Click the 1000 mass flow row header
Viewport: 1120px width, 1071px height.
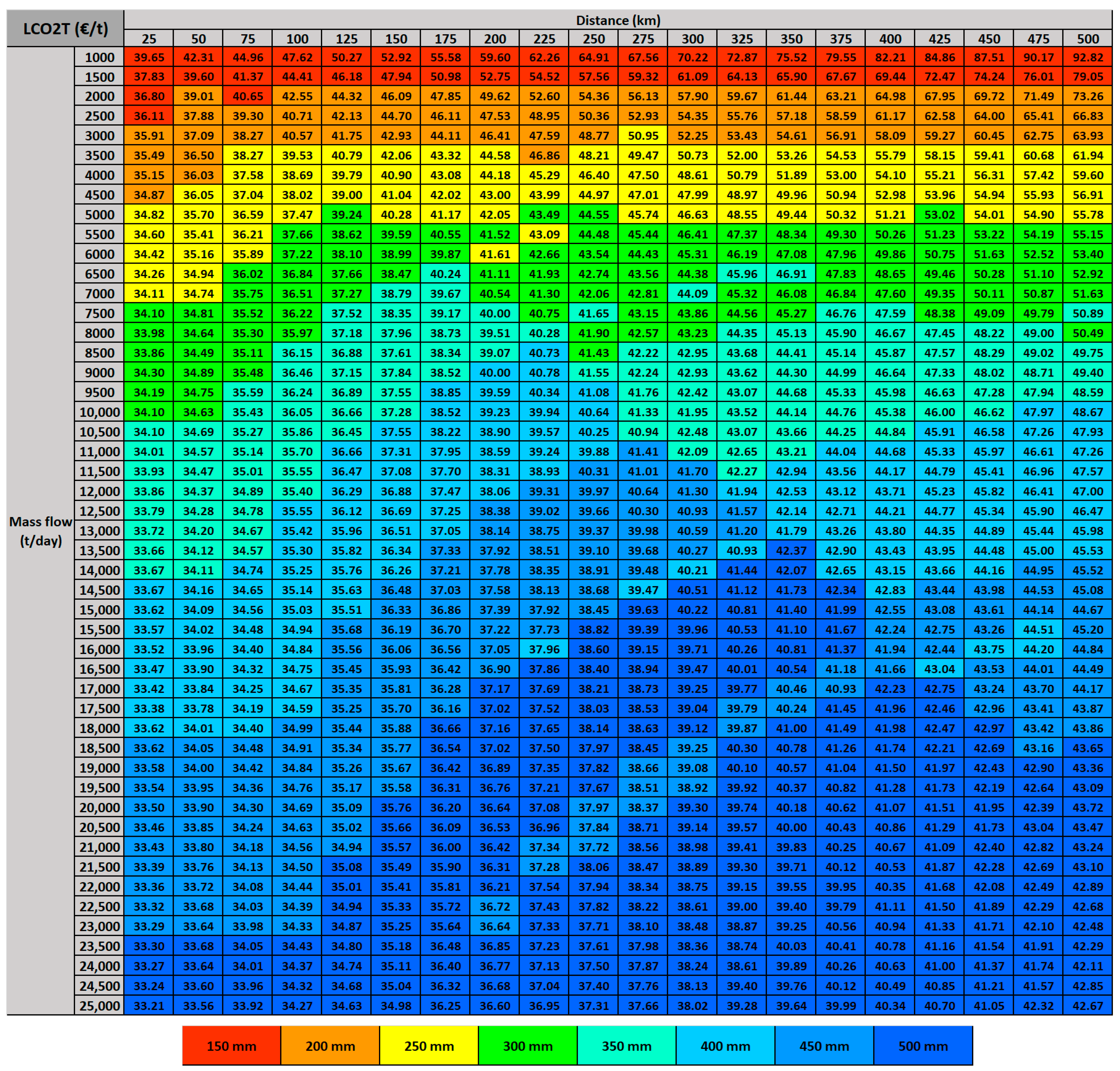tap(99, 57)
